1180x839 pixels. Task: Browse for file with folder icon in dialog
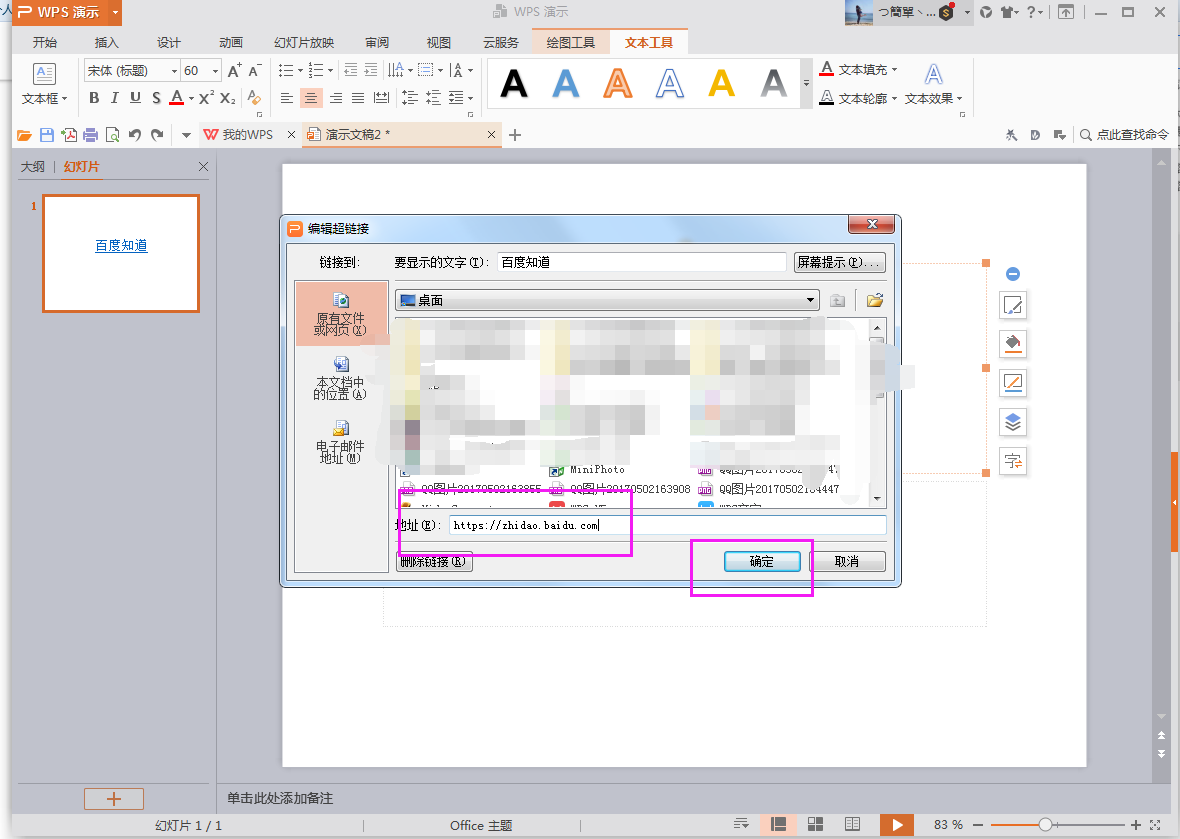(x=874, y=300)
